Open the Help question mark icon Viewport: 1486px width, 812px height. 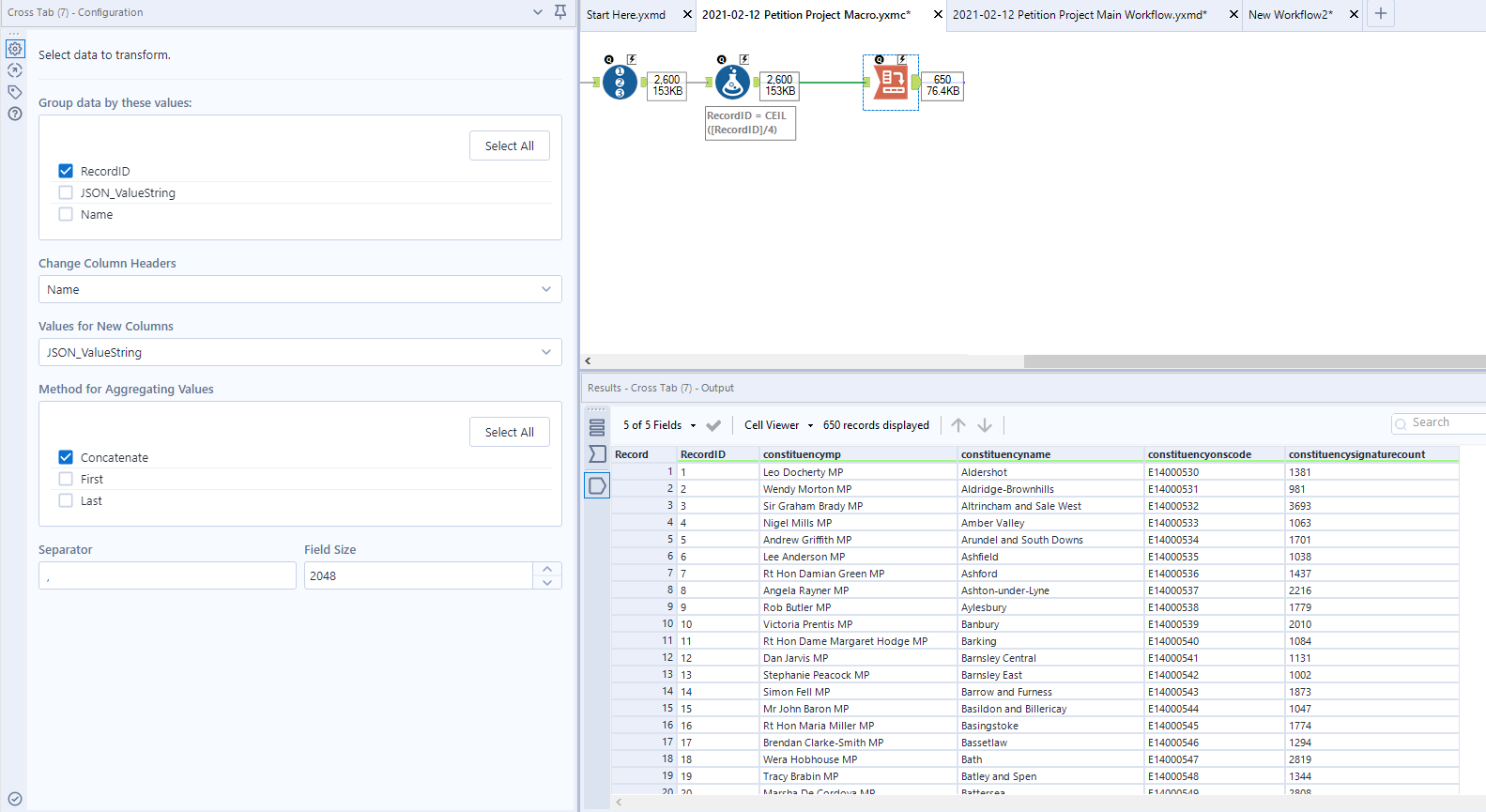tap(15, 114)
